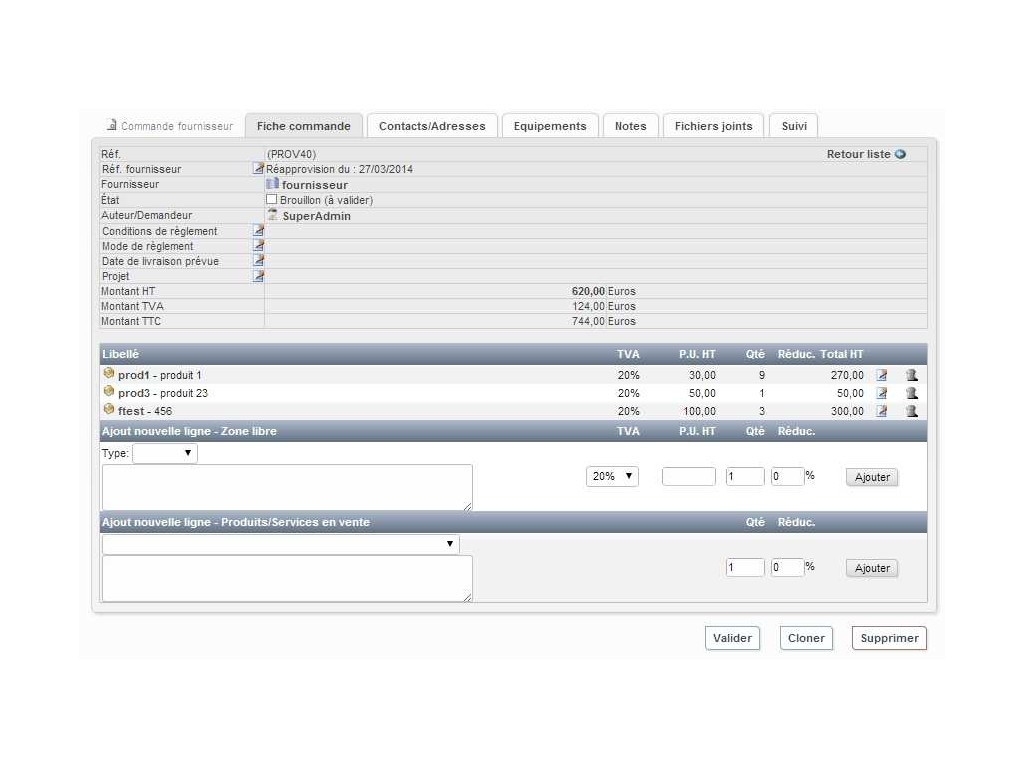Click the Supprimer button
Viewport: 1024px width, 768px height.
pyautogui.click(x=889, y=638)
